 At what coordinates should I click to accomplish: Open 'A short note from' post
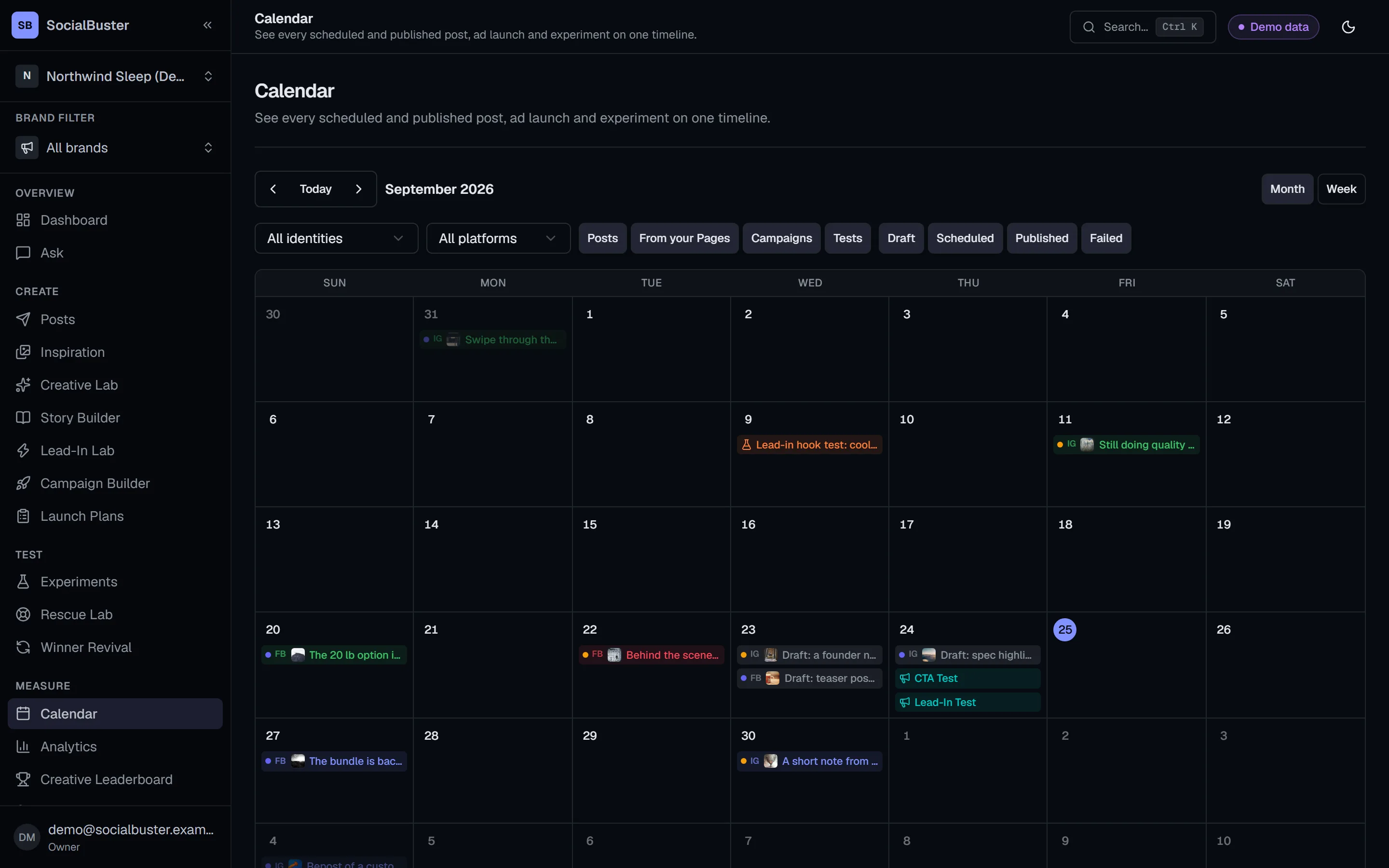[809, 761]
